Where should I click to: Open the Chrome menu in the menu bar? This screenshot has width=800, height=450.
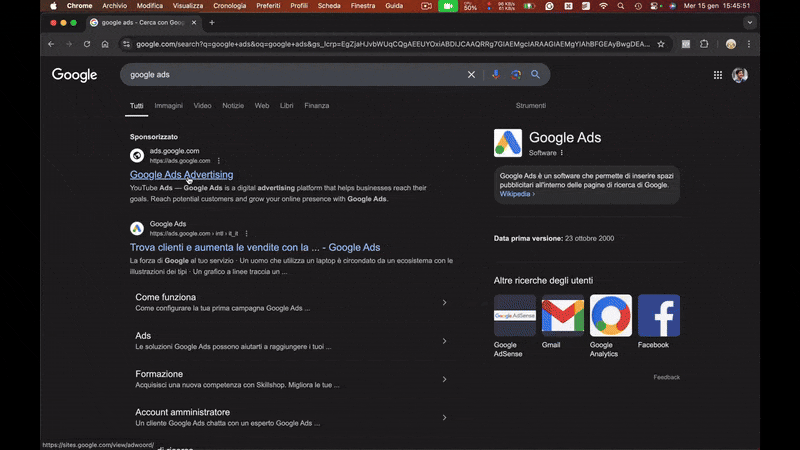(80, 6)
